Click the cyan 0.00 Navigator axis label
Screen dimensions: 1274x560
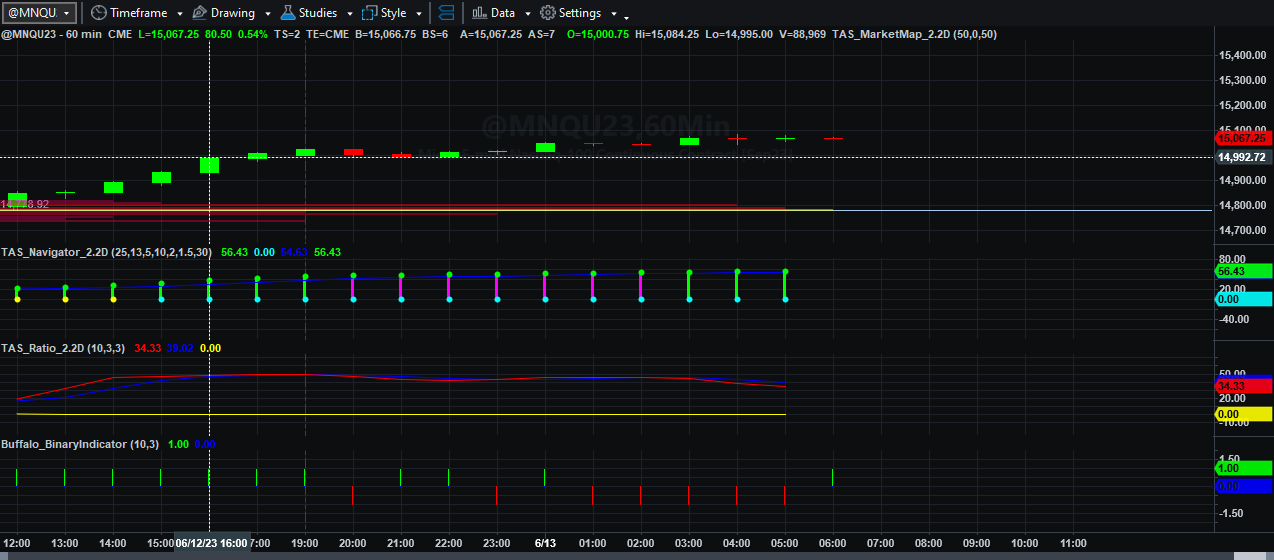pos(1241,299)
